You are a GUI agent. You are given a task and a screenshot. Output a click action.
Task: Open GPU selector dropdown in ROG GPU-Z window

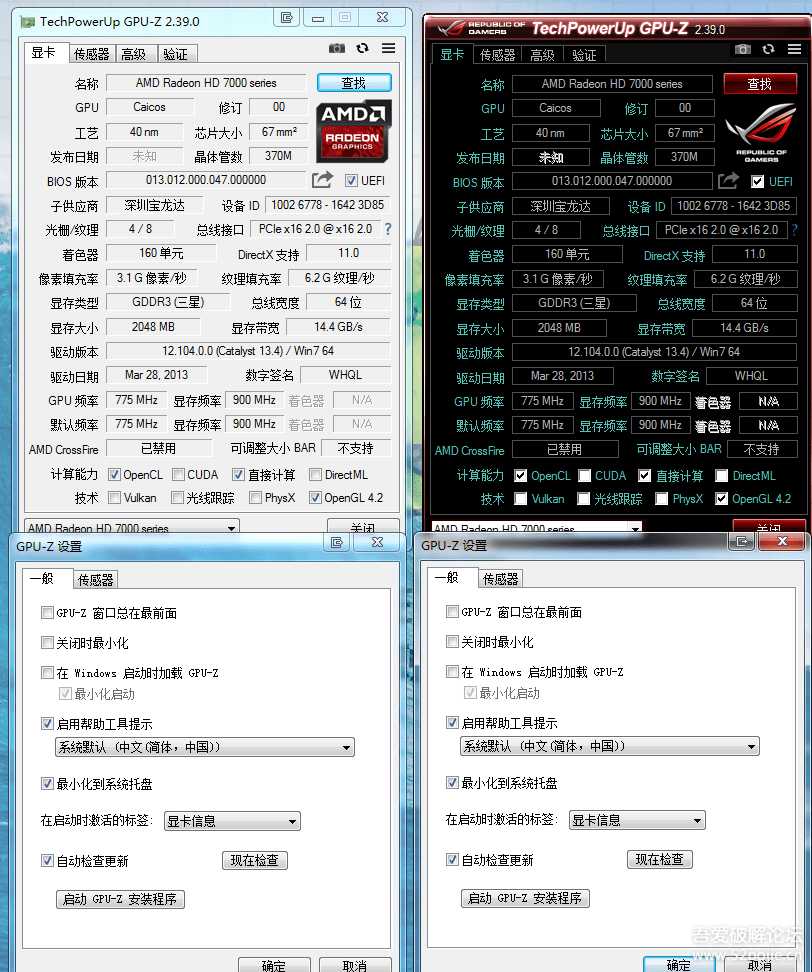click(x=536, y=527)
